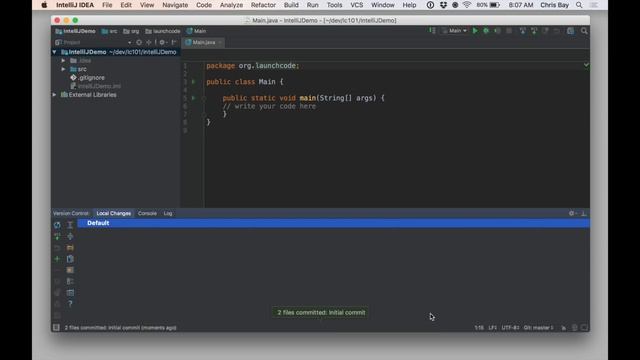The width and height of the screenshot is (640, 360).
Task: Open Project Structure icon in top toolbar
Action: coord(571,31)
